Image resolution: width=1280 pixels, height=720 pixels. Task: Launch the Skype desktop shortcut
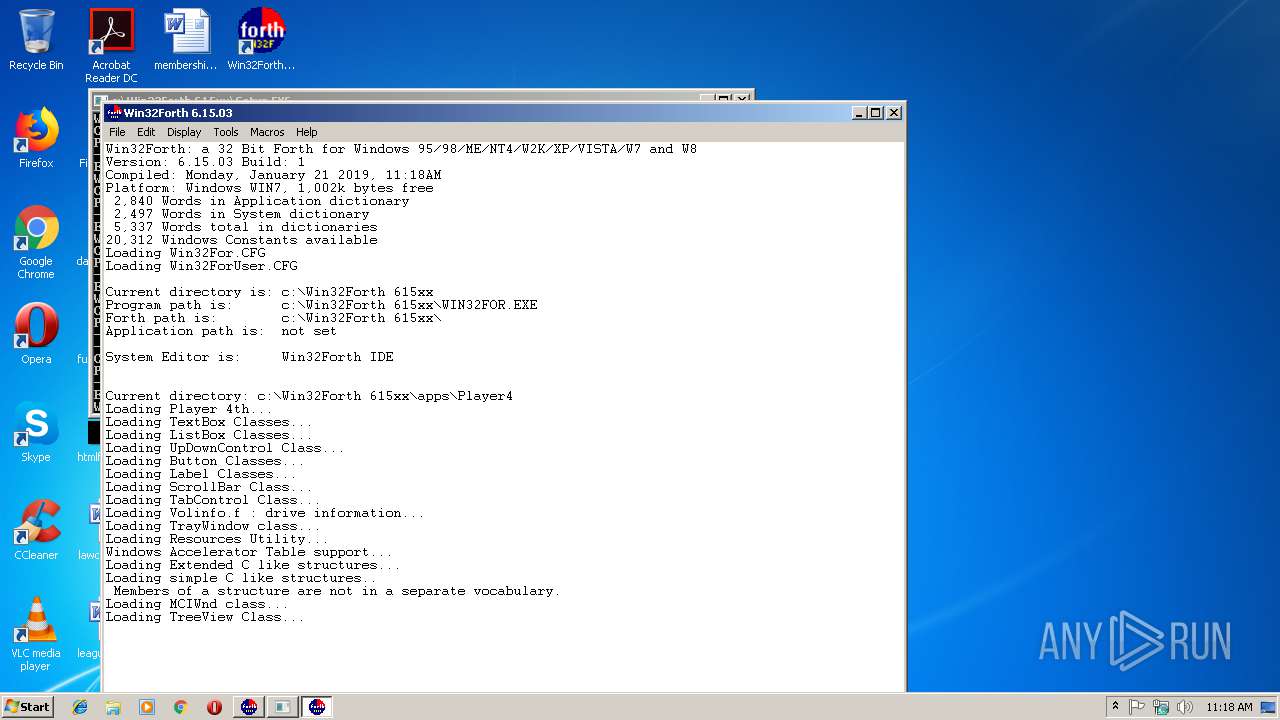tap(36, 432)
